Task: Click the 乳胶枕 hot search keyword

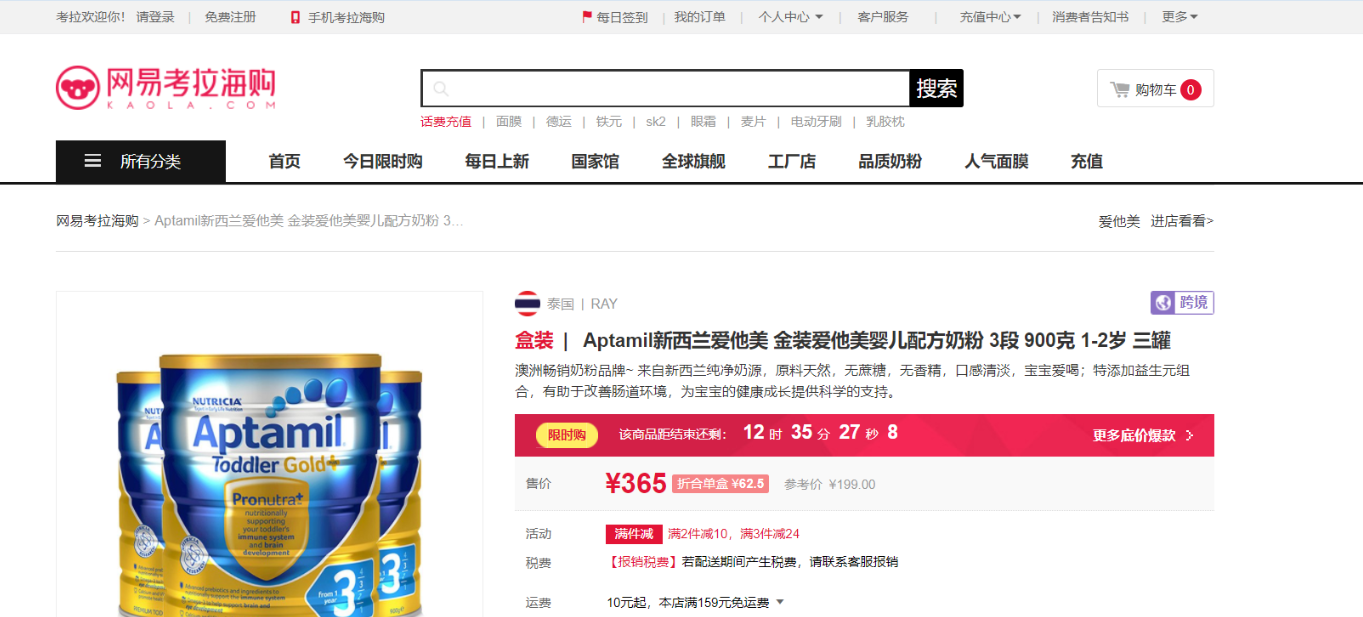Action: coord(885,122)
